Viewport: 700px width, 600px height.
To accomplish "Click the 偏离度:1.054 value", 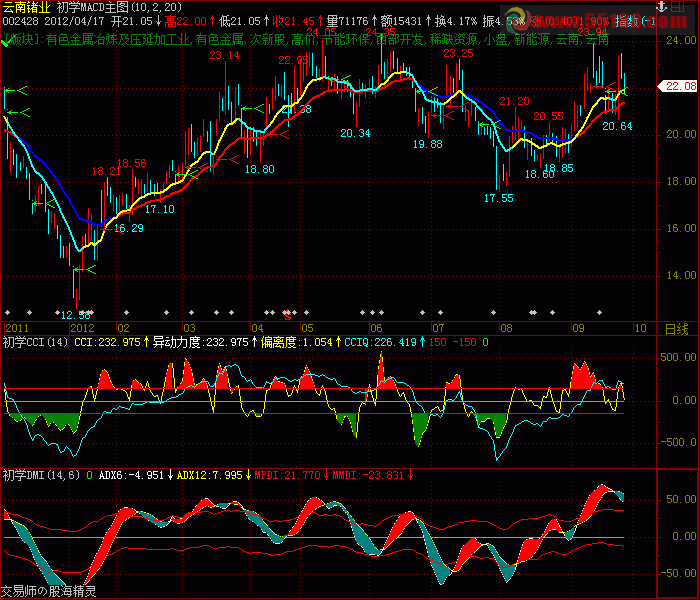I will (296, 342).
